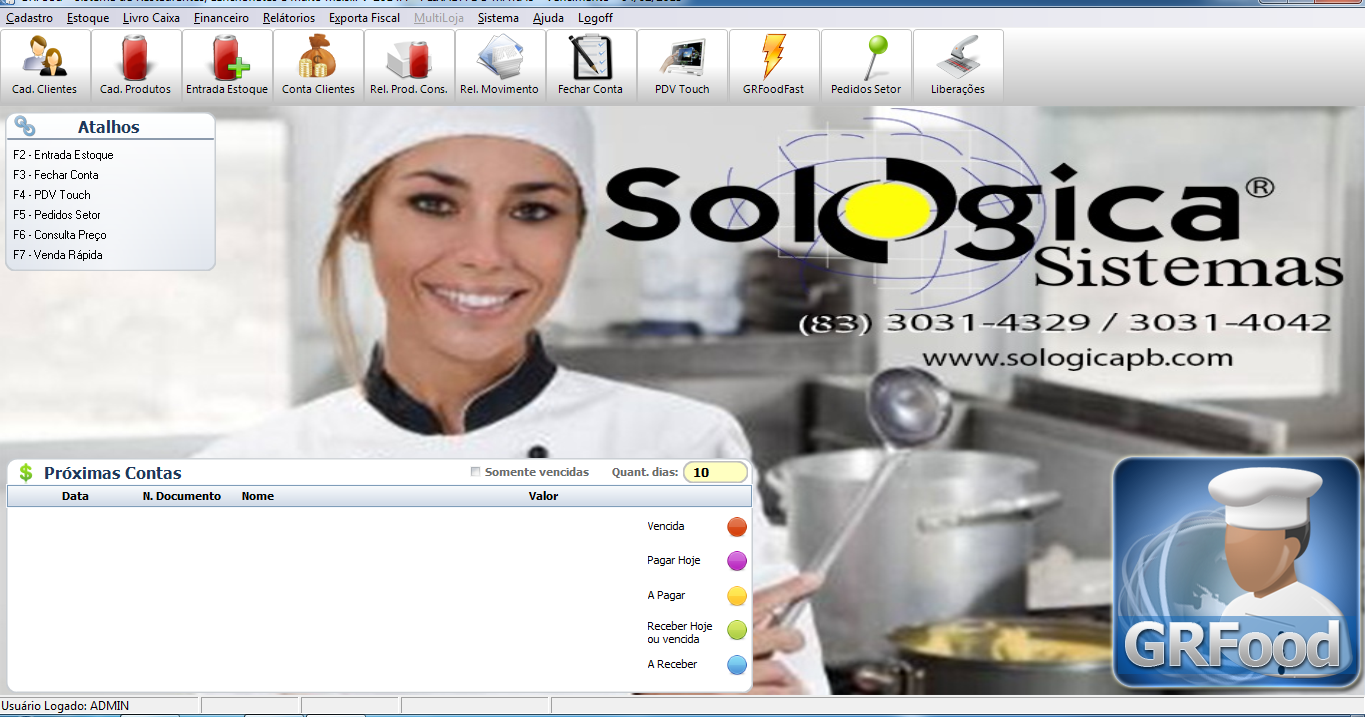
Task: Click the Próximas Contas panel title
Action: [x=113, y=473]
